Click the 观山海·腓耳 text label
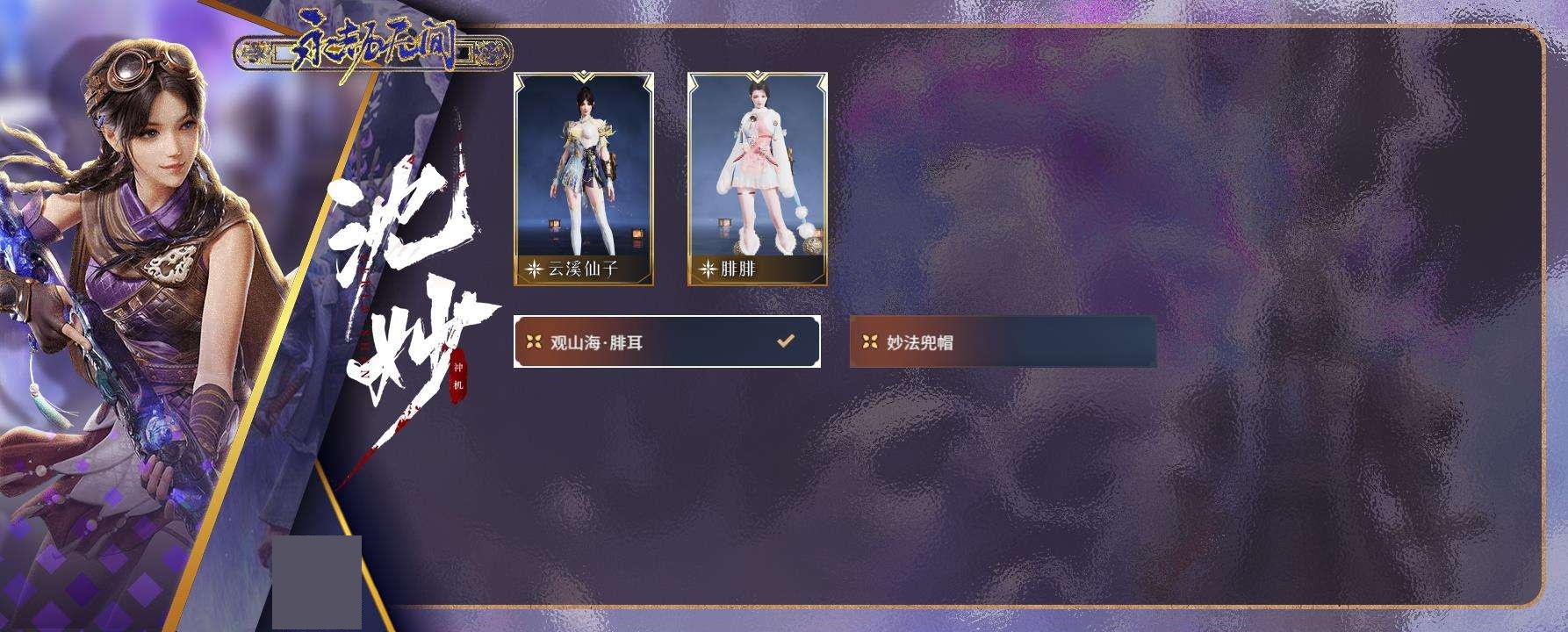 tap(596, 342)
